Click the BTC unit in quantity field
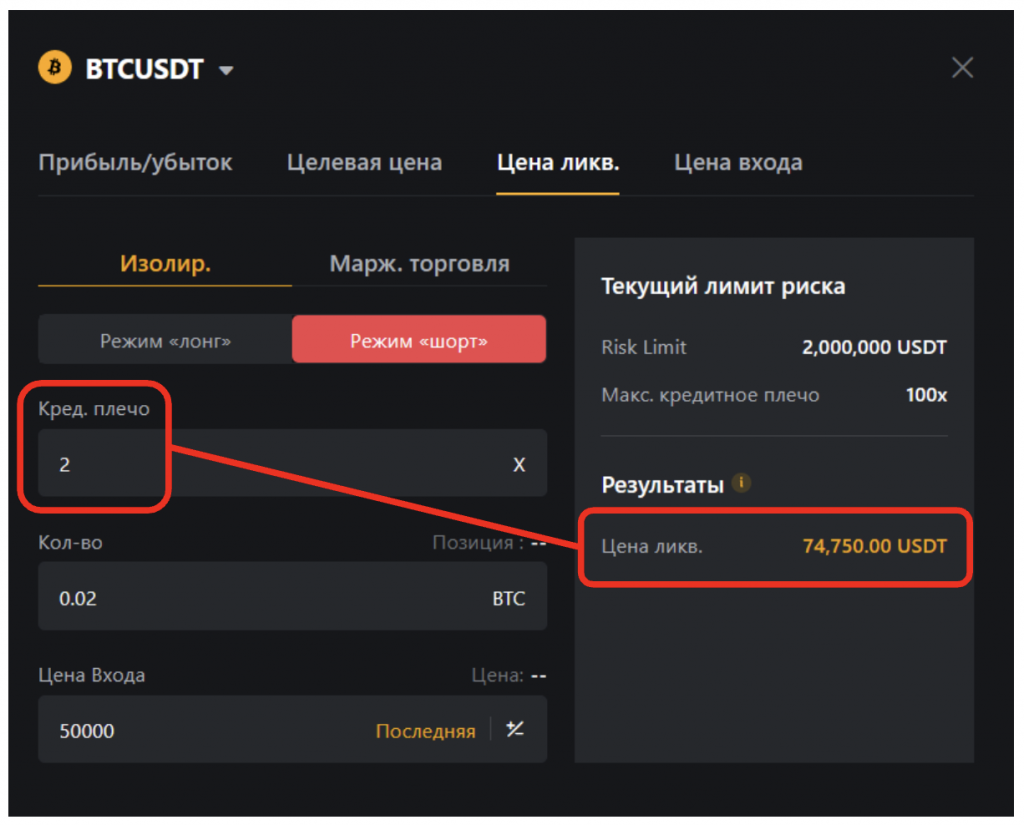This screenshot has width=1024, height=825. (x=509, y=598)
